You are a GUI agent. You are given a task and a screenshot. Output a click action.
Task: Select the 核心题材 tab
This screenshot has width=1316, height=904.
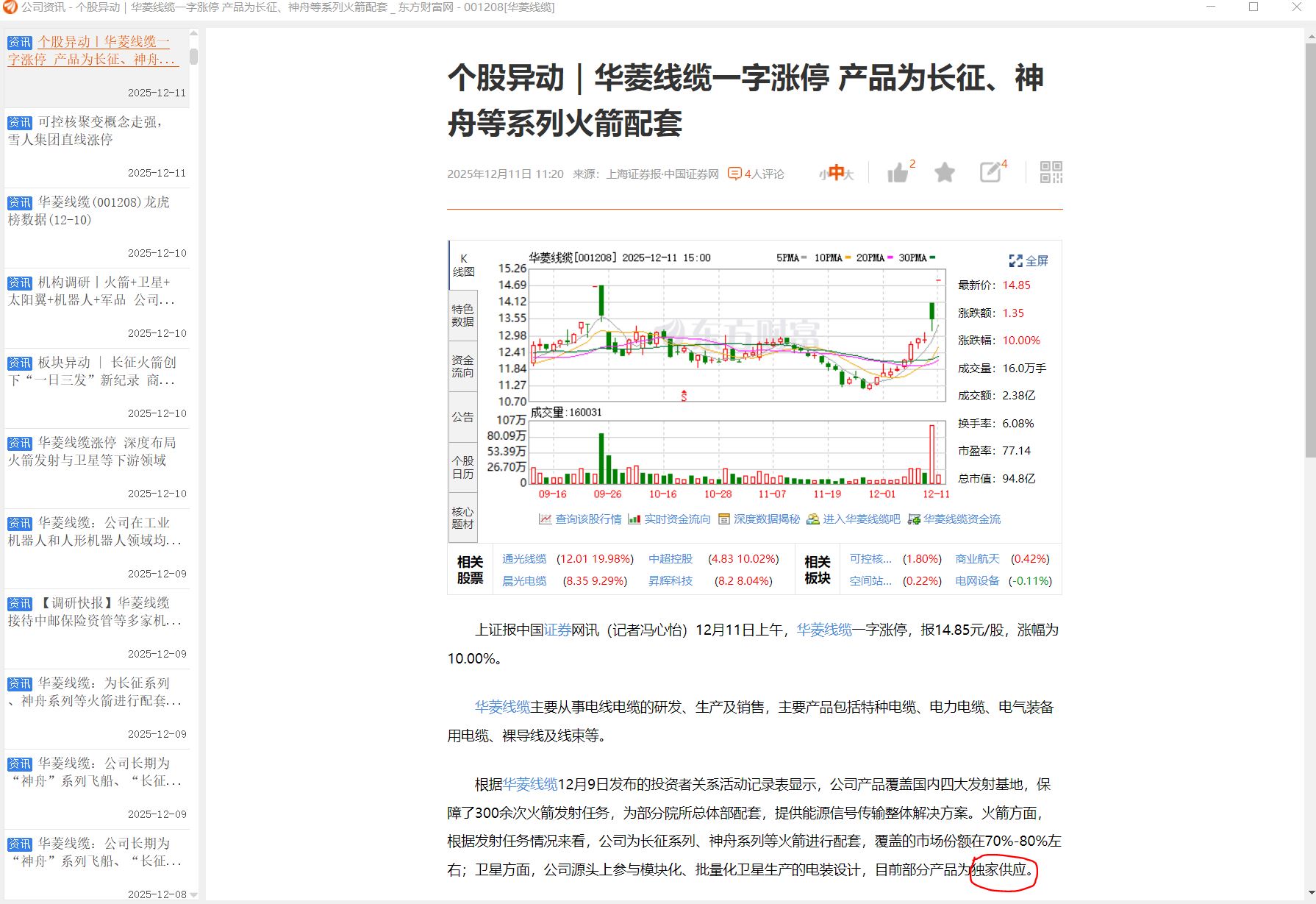tap(463, 518)
